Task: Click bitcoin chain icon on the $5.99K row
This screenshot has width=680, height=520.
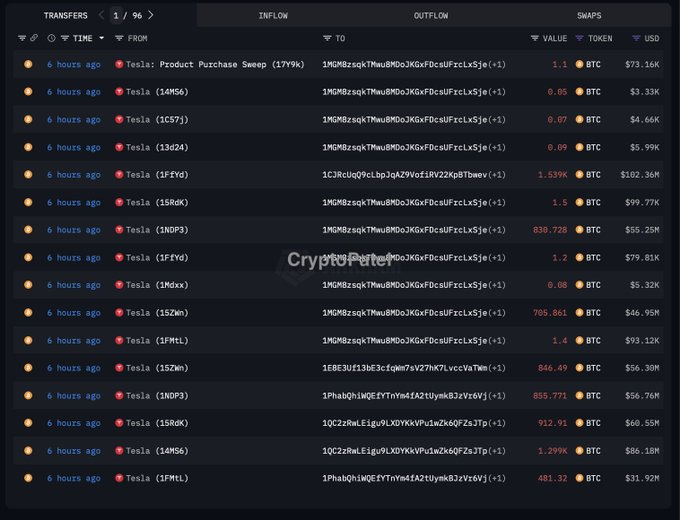Action: click(28, 147)
